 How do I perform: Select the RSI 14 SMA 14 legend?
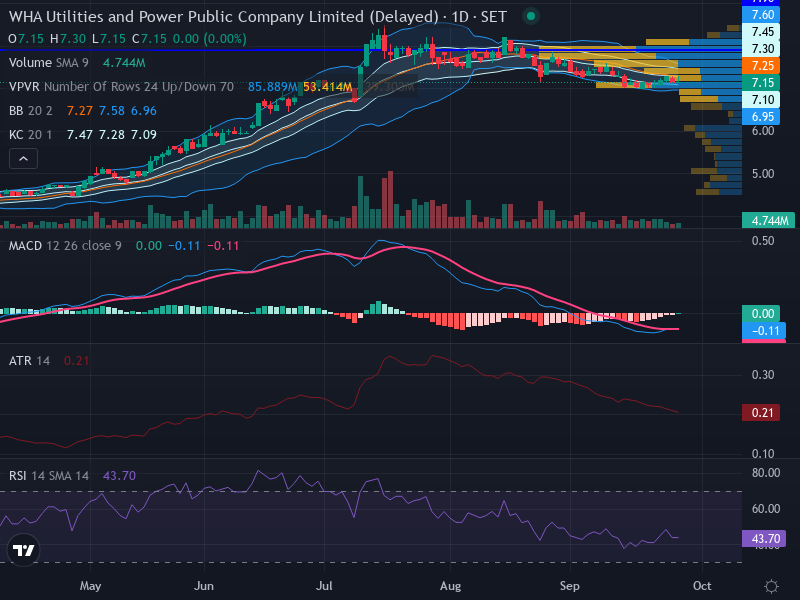tap(49, 476)
